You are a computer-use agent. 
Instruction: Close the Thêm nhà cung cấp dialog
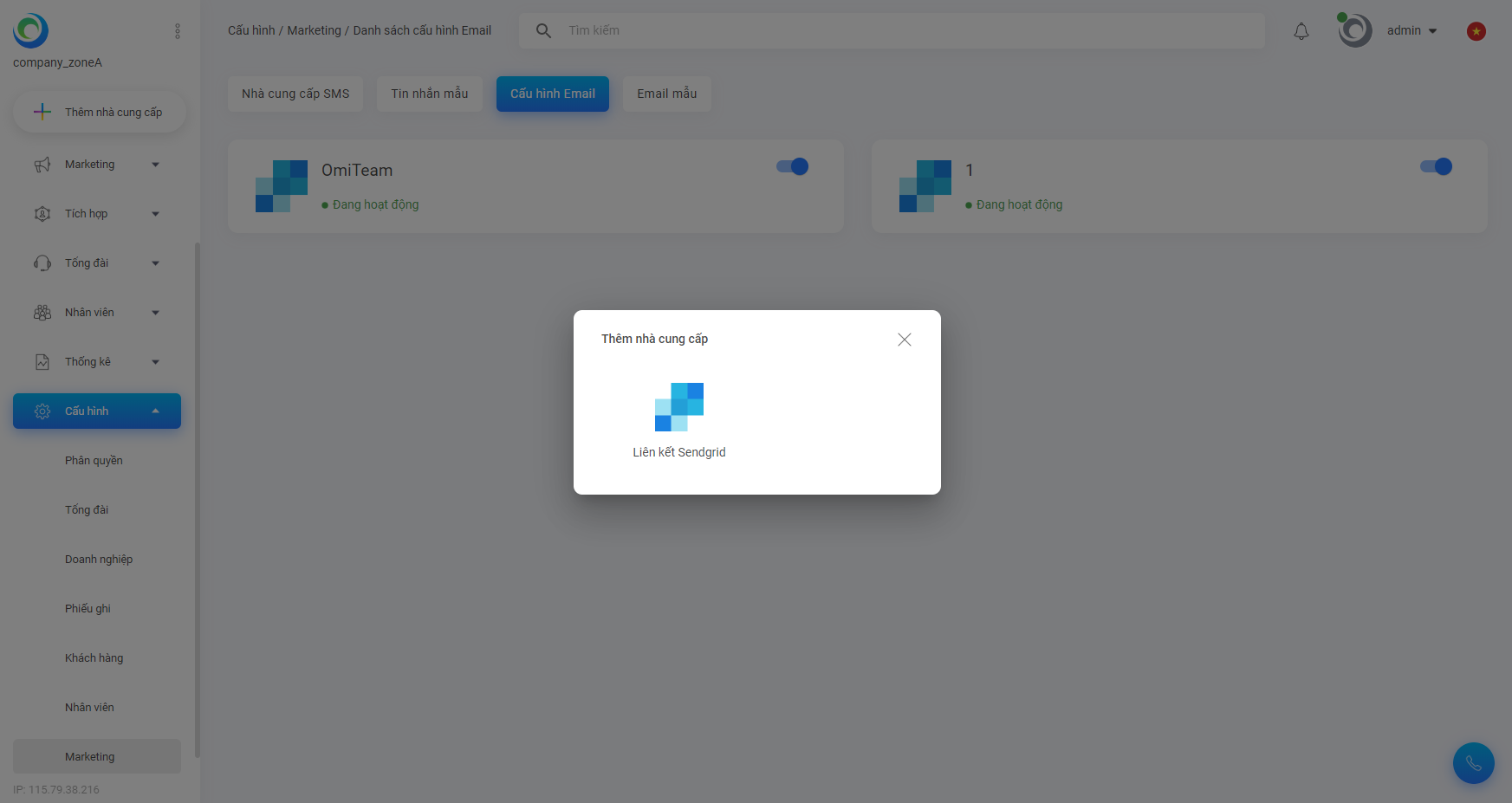click(x=905, y=340)
